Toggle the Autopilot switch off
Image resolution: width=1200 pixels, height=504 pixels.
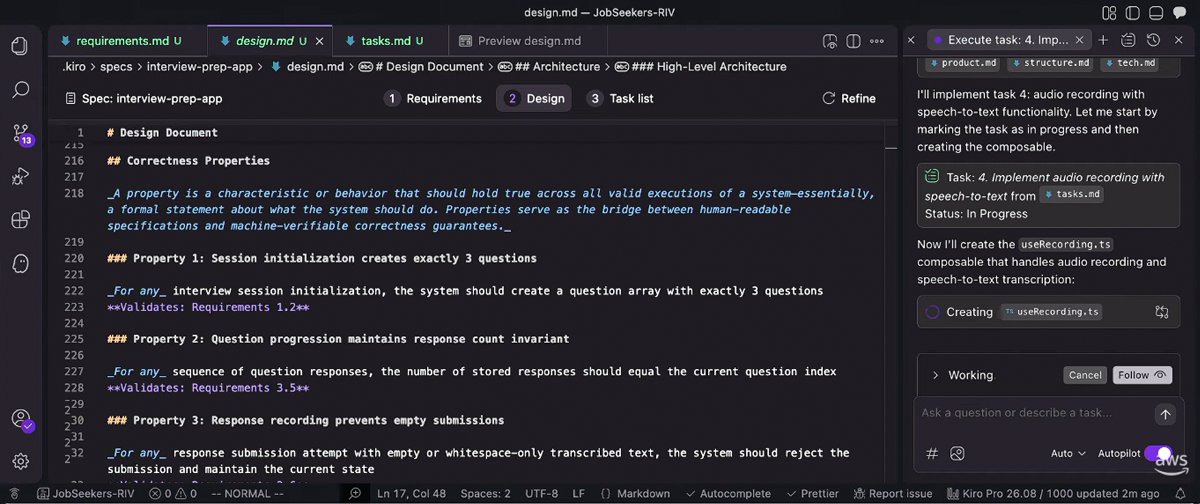1159,453
